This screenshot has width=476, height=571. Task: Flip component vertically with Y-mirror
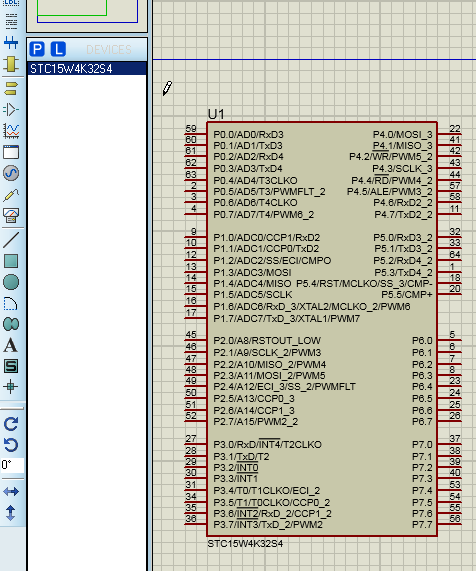(11, 513)
